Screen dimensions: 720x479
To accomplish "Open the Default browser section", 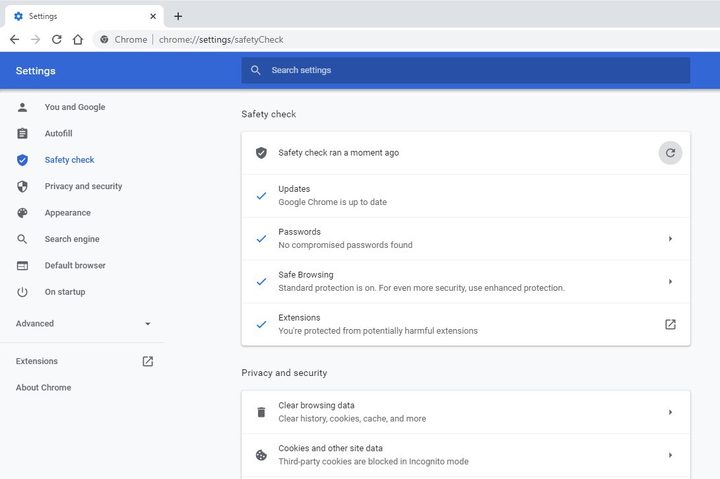I will pyautogui.click(x=75, y=265).
